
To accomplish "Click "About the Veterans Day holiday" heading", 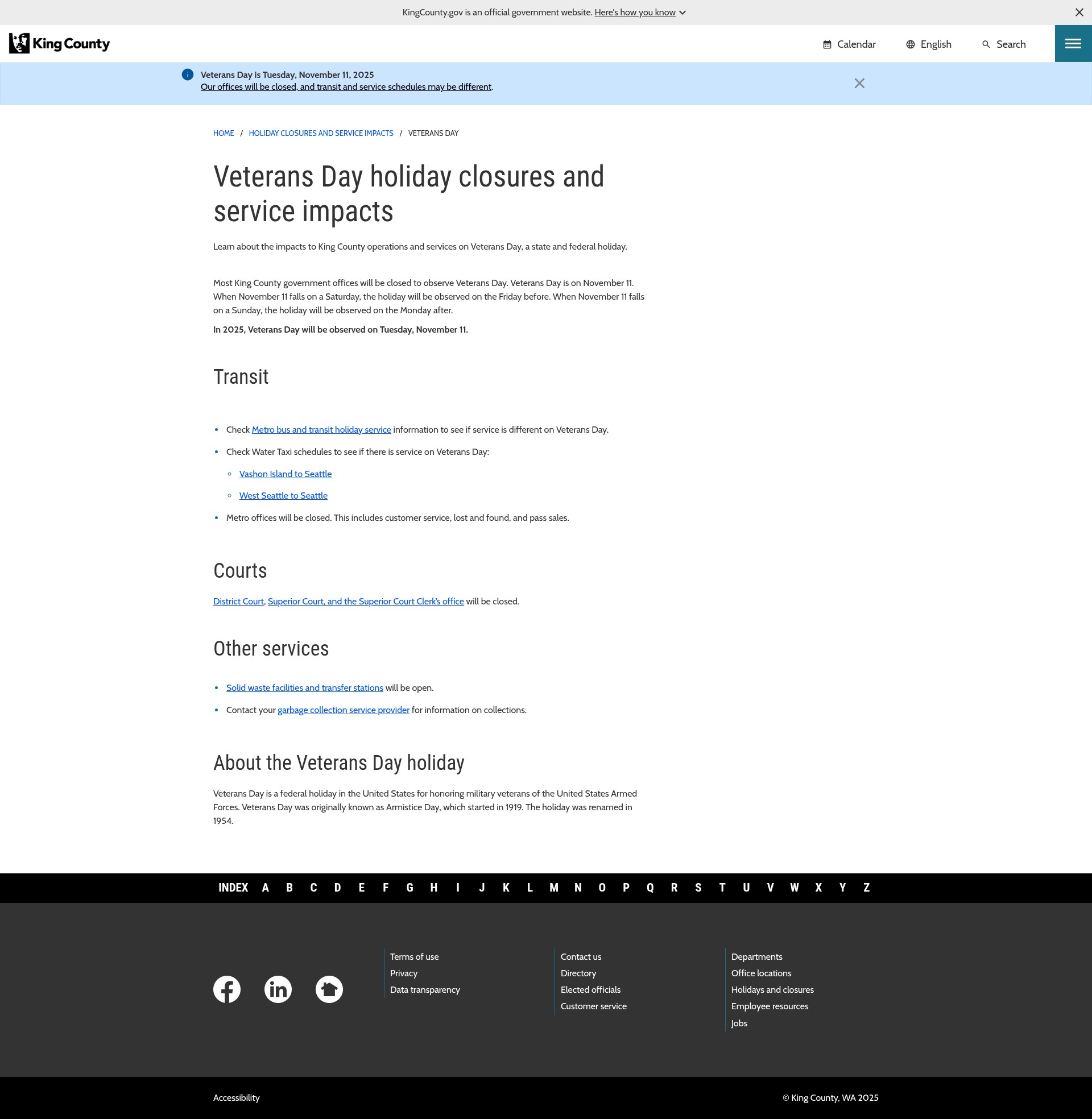I will (x=339, y=763).
